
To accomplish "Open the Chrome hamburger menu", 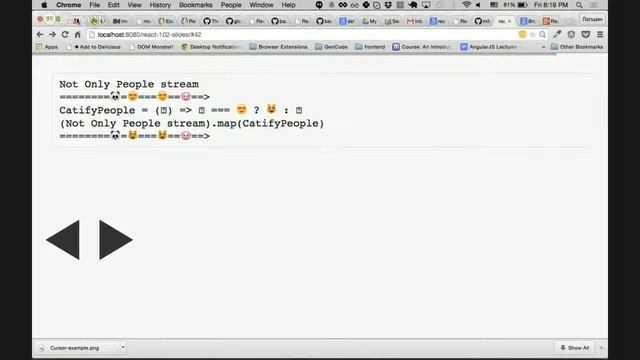I will [600, 35].
